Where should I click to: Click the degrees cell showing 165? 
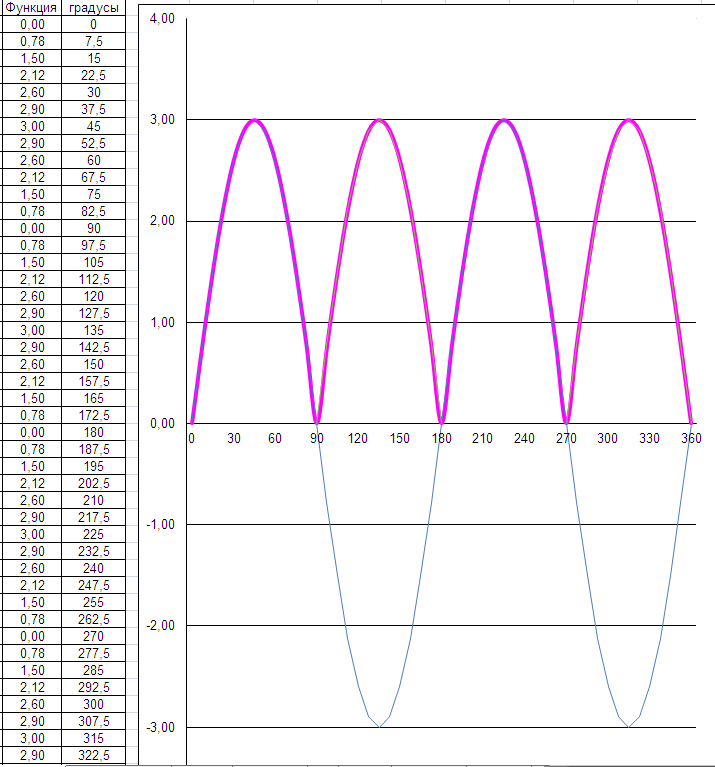tap(93, 399)
